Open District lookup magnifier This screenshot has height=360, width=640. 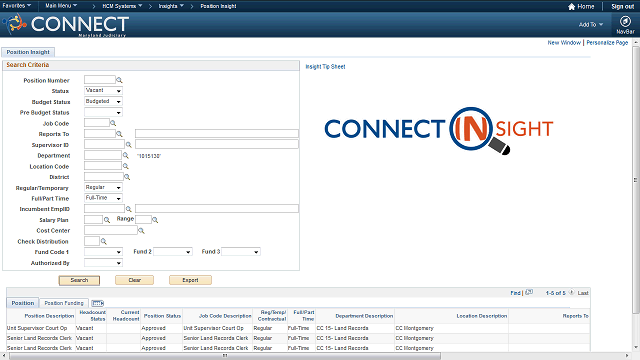point(127,177)
